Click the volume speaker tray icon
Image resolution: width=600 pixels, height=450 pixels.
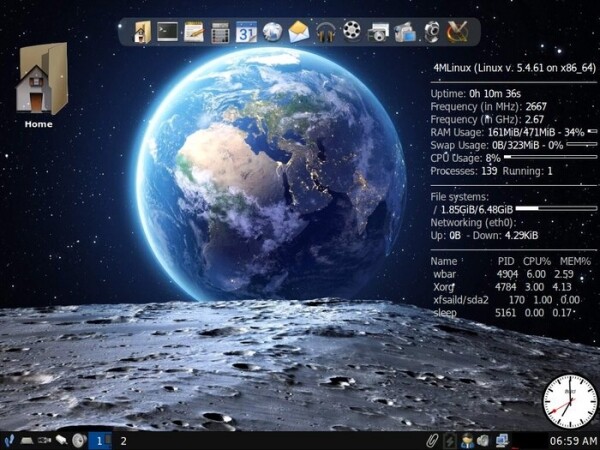pyautogui.click(x=483, y=440)
